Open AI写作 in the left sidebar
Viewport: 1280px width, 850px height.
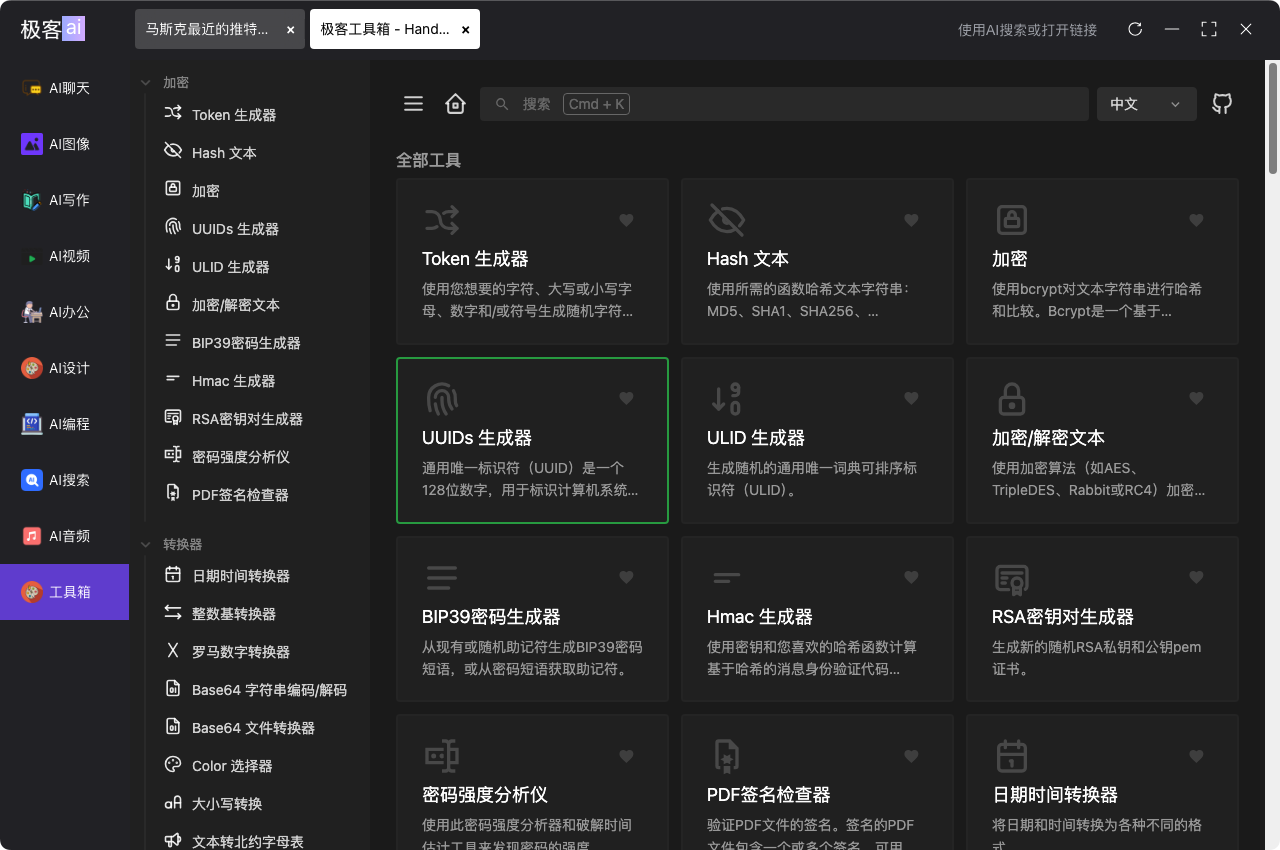[x=64, y=200]
